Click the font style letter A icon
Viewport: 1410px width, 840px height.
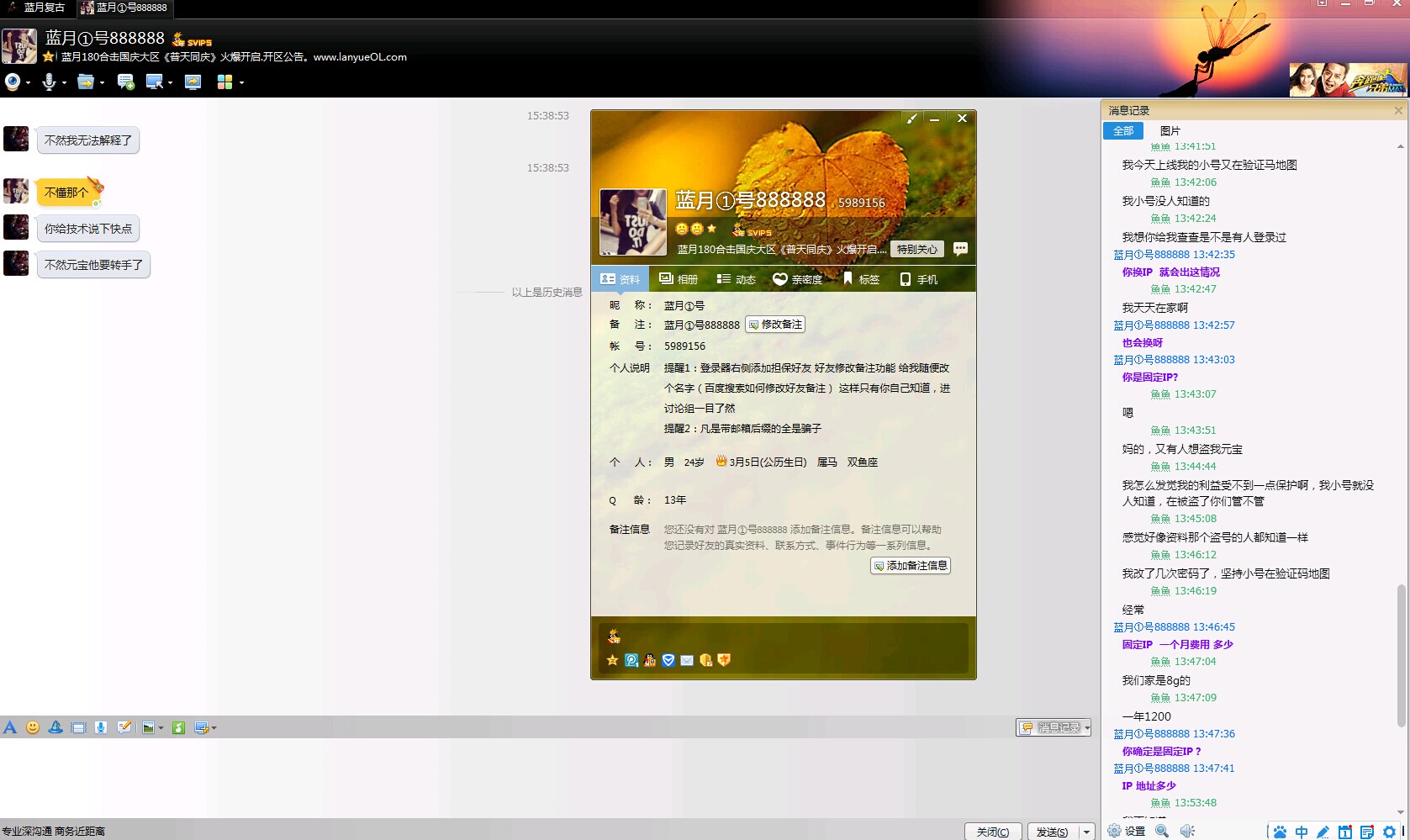pos(10,727)
